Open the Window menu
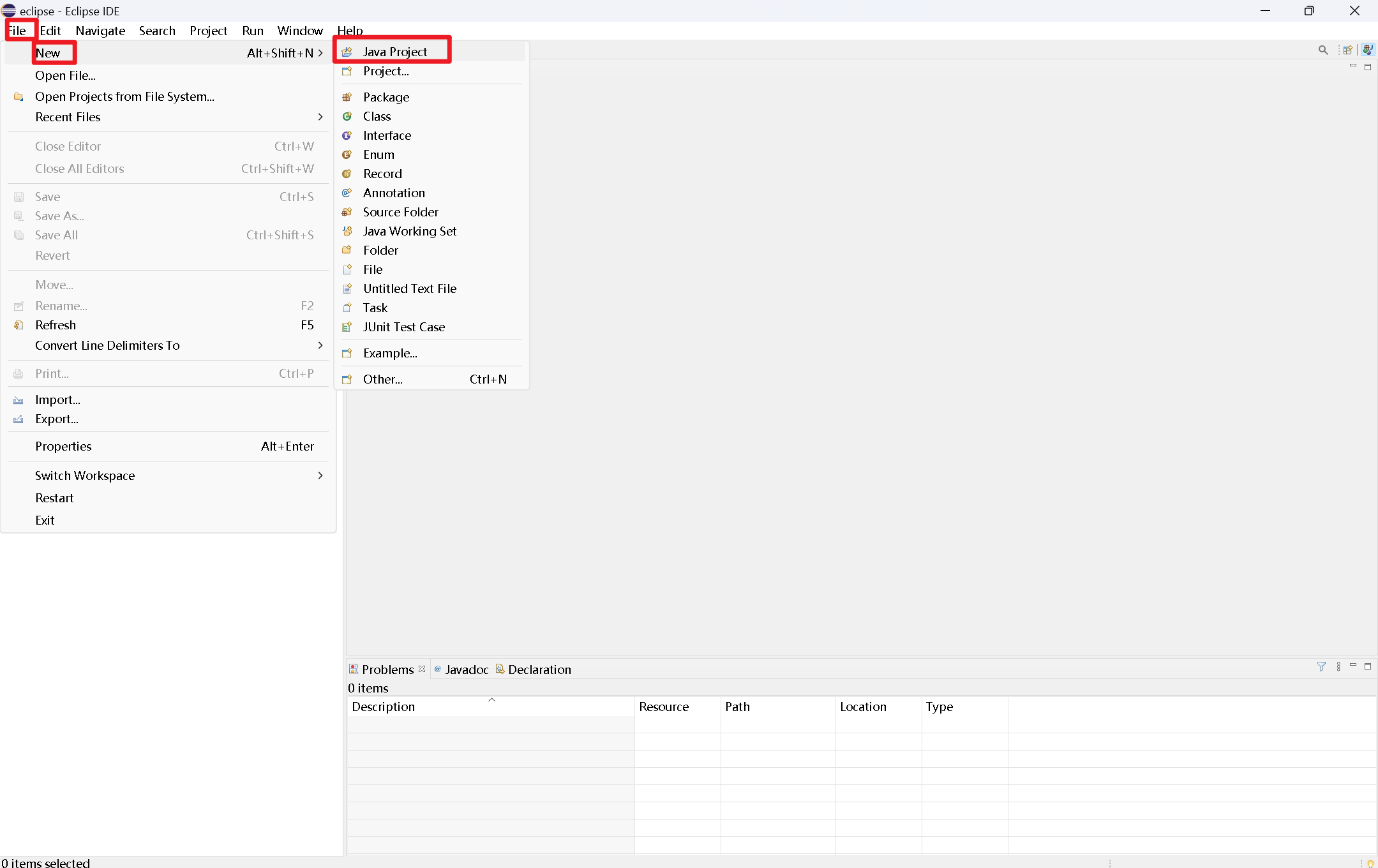Viewport: 1378px width, 868px height. [299, 31]
